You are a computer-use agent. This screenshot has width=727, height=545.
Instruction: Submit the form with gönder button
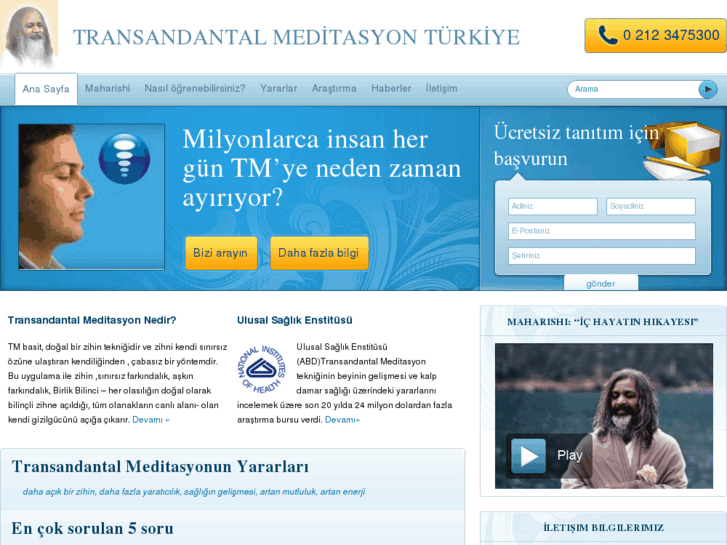pos(601,283)
